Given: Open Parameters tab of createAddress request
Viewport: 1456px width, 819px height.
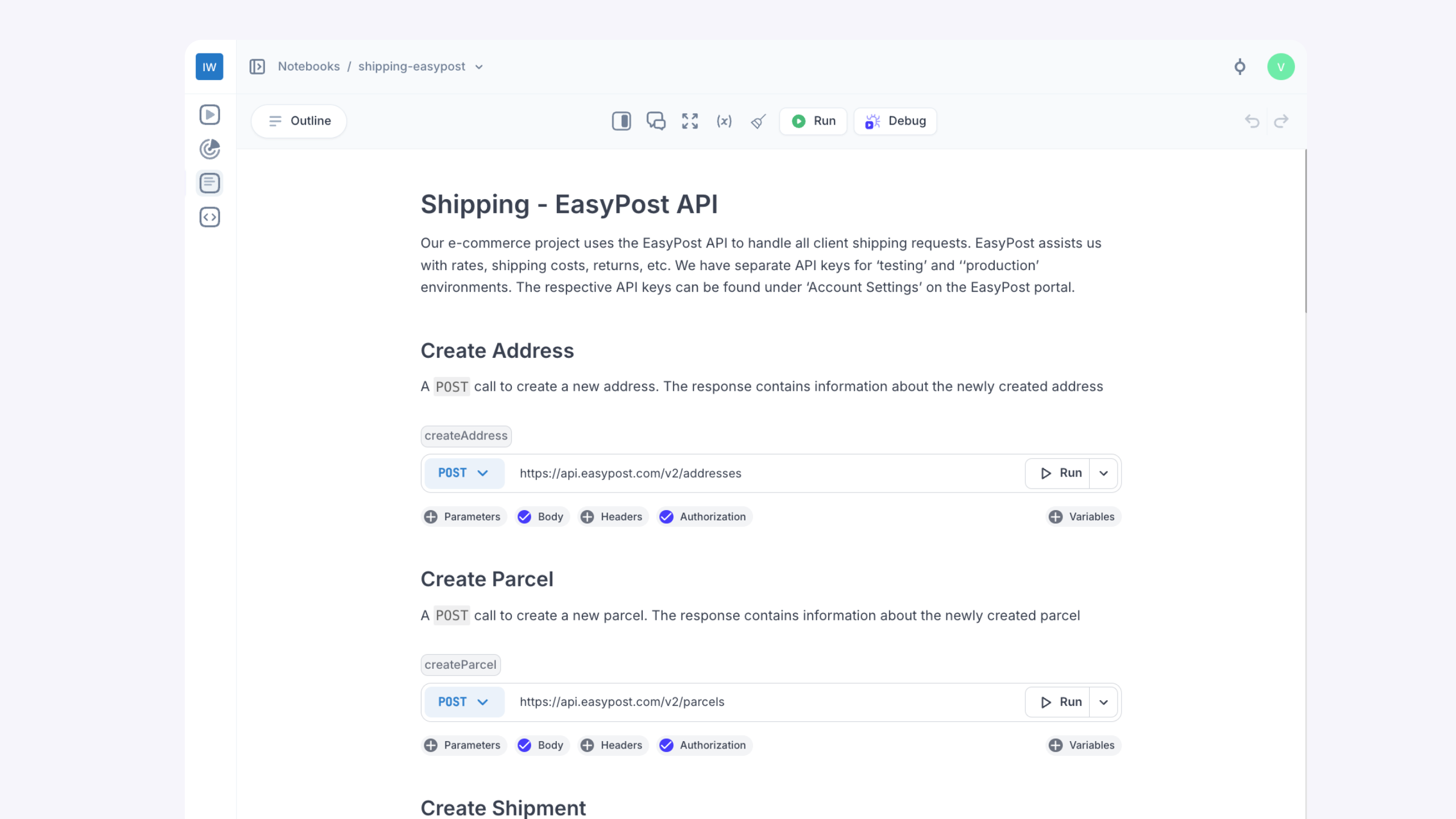Looking at the screenshot, I should pyautogui.click(x=464, y=516).
